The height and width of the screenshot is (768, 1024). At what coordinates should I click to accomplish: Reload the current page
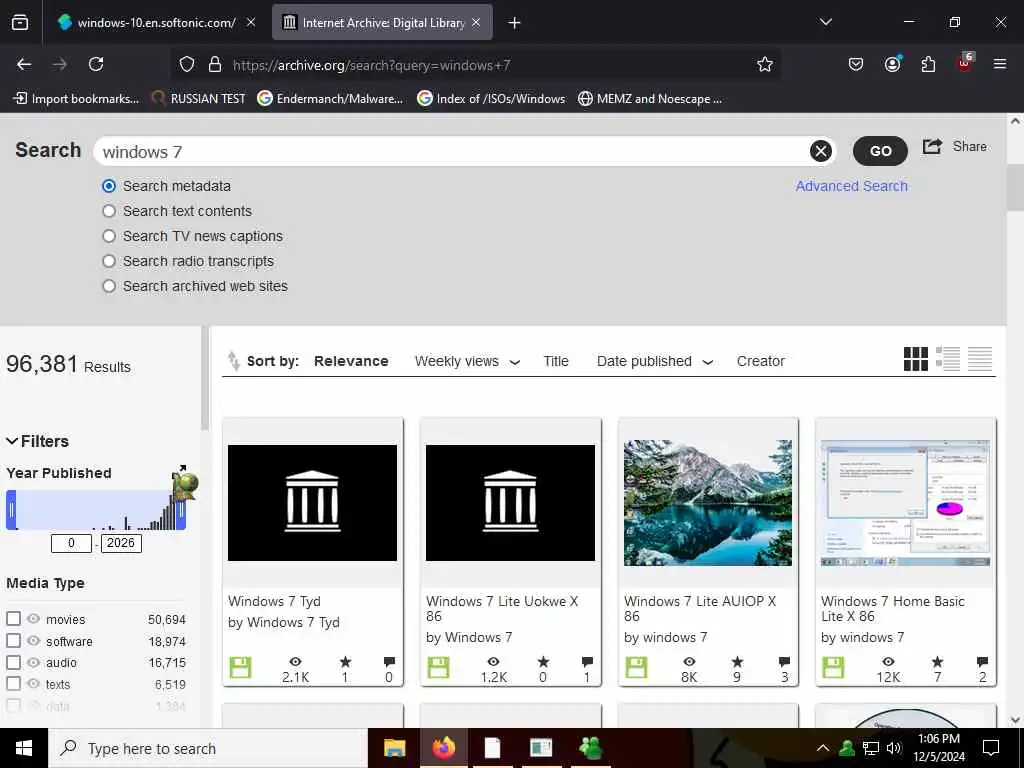click(x=96, y=64)
